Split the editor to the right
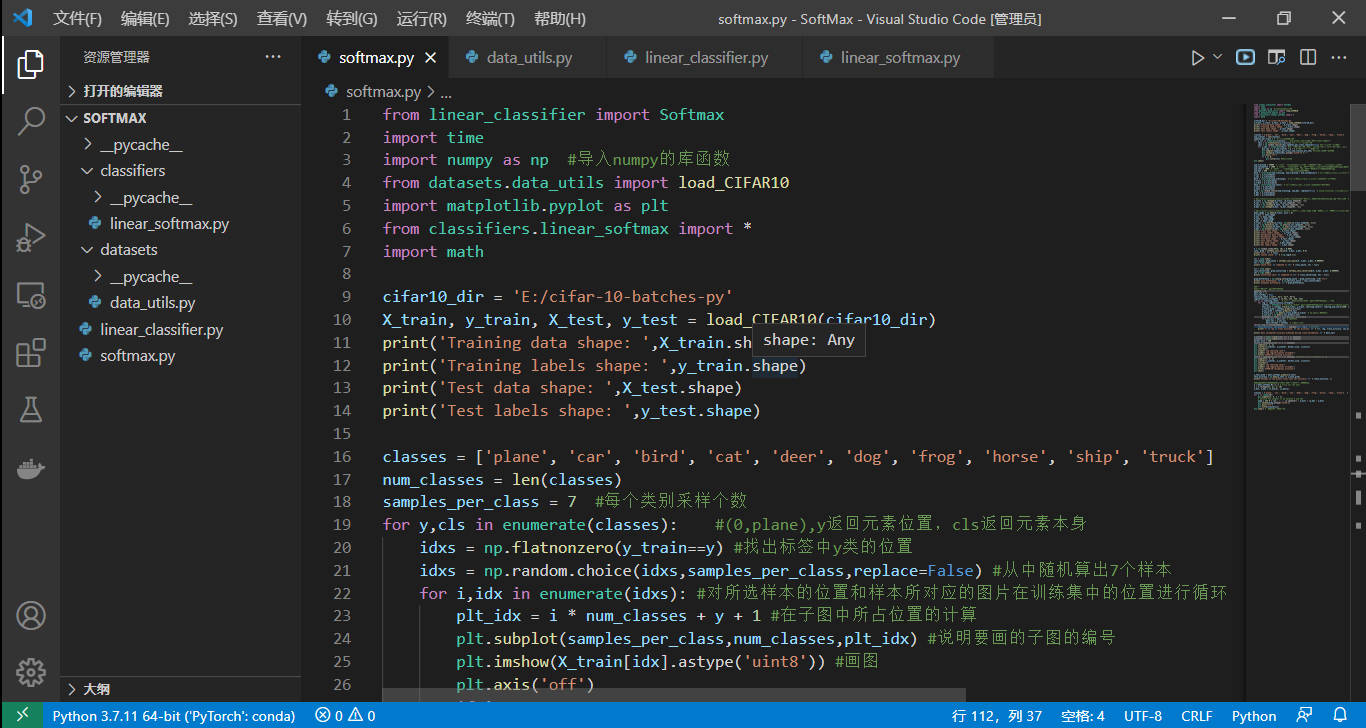The width and height of the screenshot is (1366, 728). click(x=1307, y=58)
